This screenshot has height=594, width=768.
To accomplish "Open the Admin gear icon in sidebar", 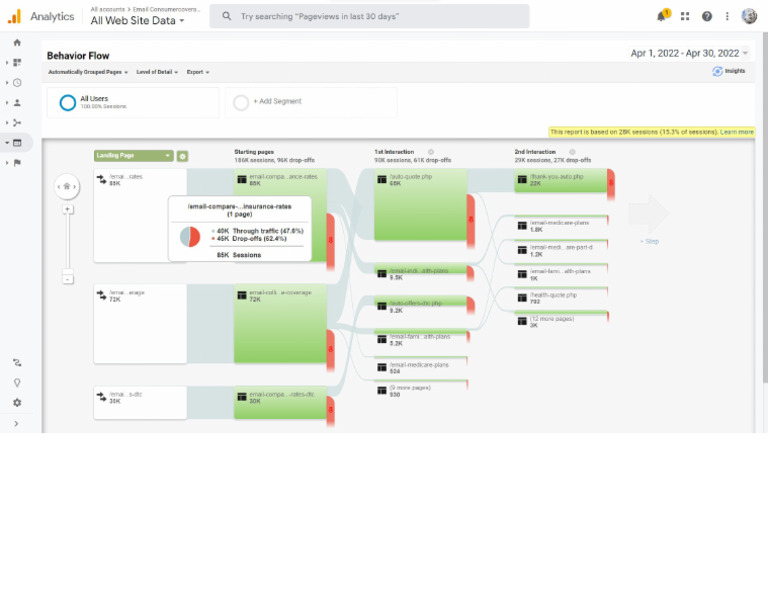I will [17, 403].
